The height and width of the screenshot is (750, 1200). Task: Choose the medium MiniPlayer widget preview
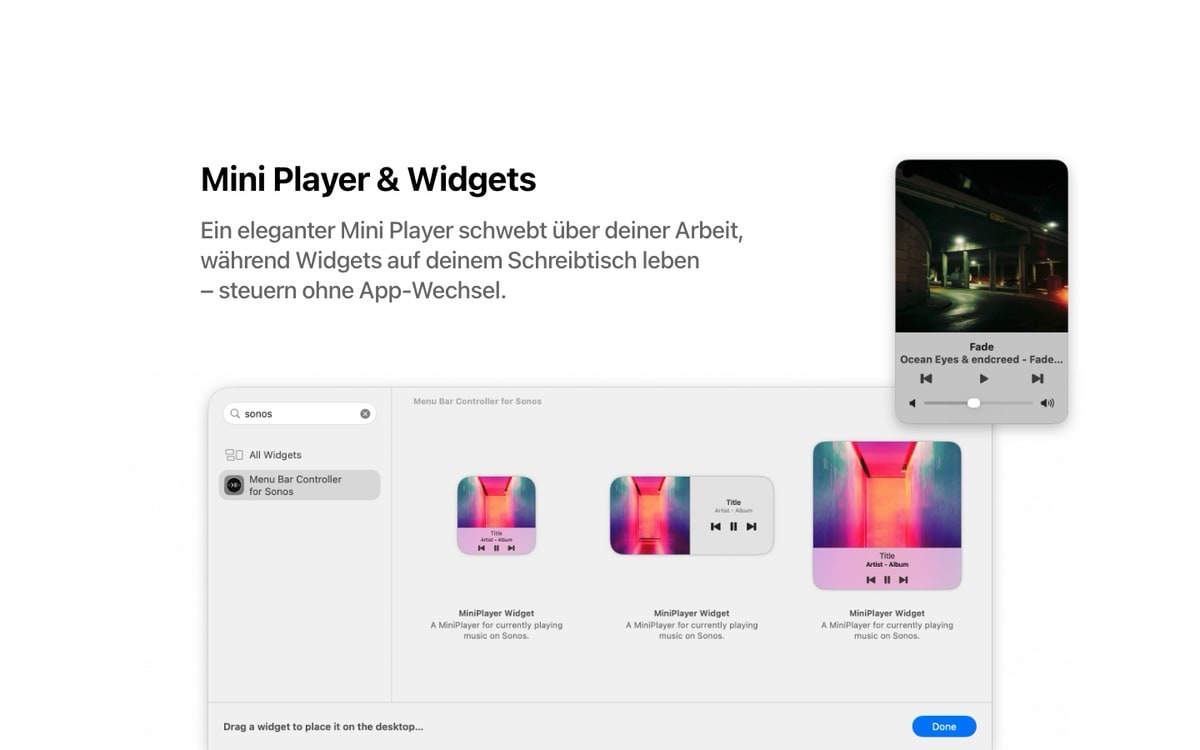[x=692, y=515]
